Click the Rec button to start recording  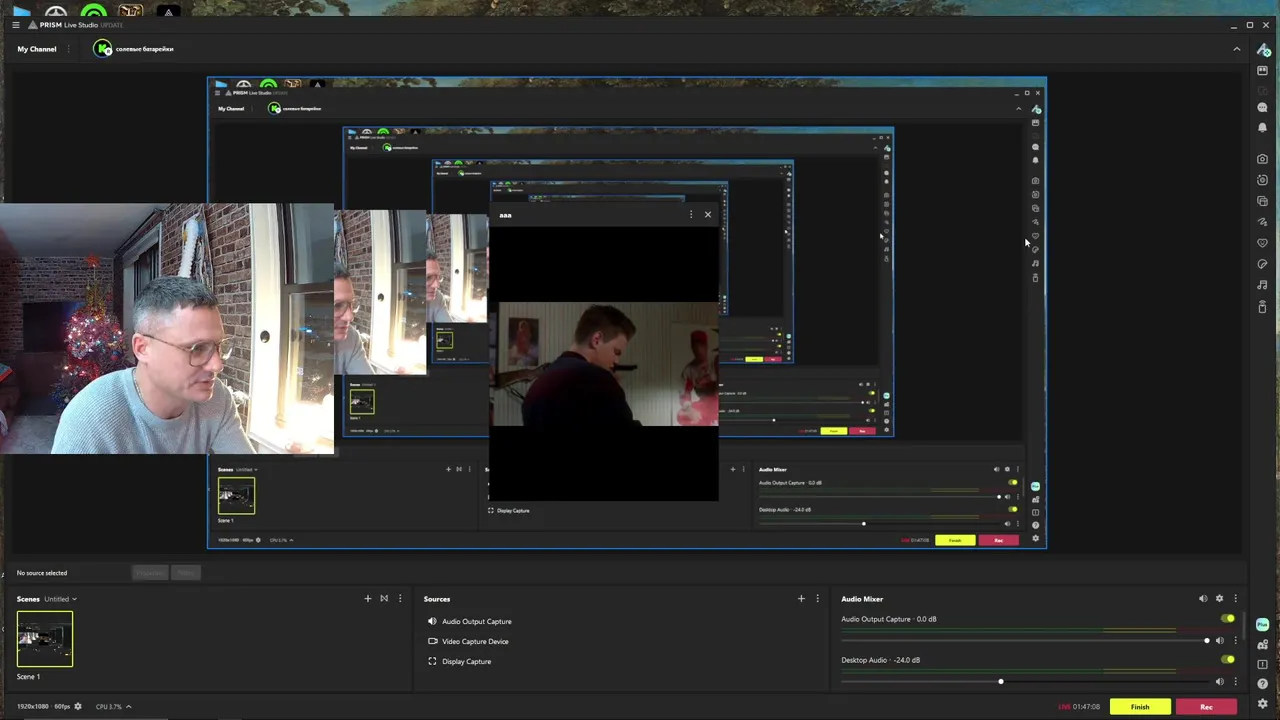pos(1206,707)
